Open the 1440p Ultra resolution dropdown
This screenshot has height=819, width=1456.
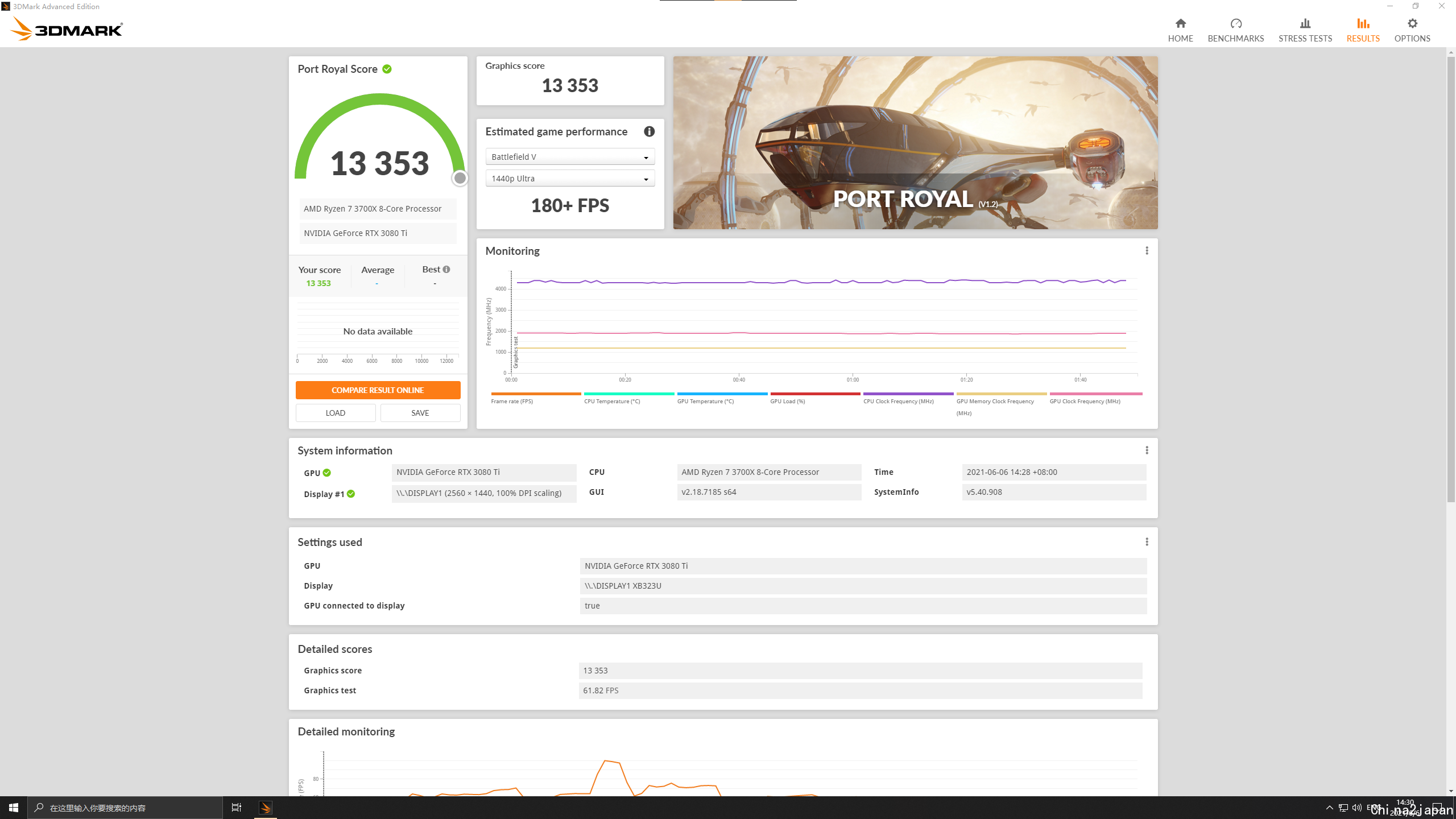[570, 179]
